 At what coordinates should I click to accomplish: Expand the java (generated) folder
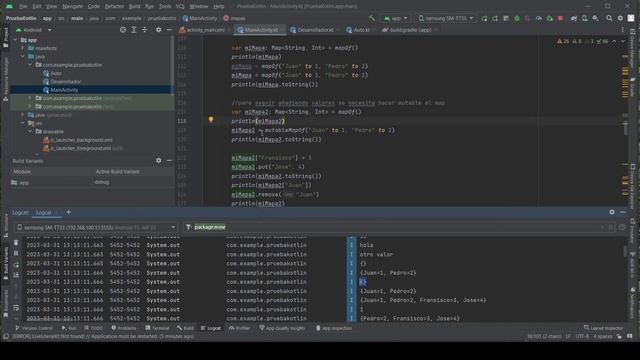click(23, 115)
